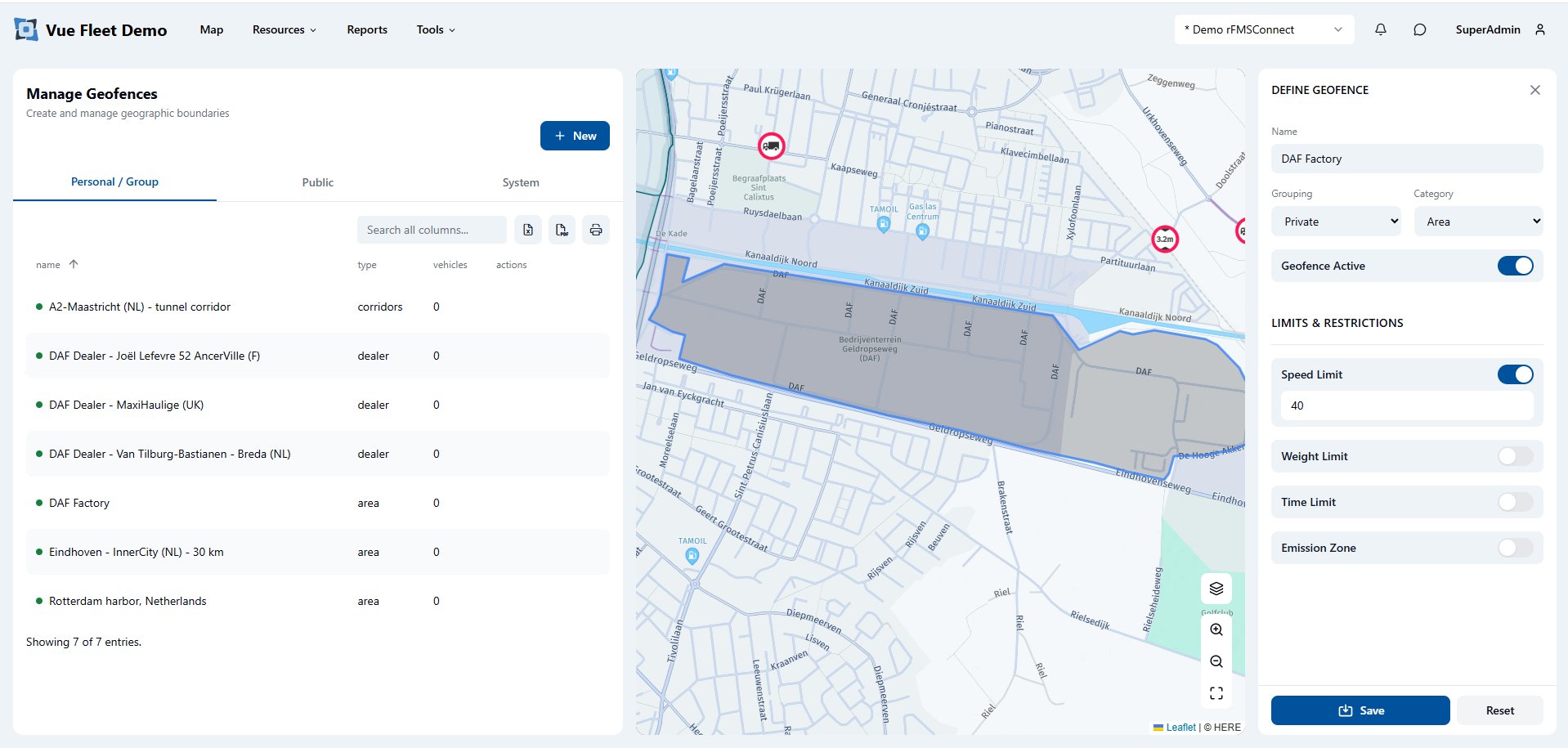Select DAF Dealer Van Tilburg-Bastianen Breda row
Viewport: 1568px width, 748px height.
coord(318,454)
